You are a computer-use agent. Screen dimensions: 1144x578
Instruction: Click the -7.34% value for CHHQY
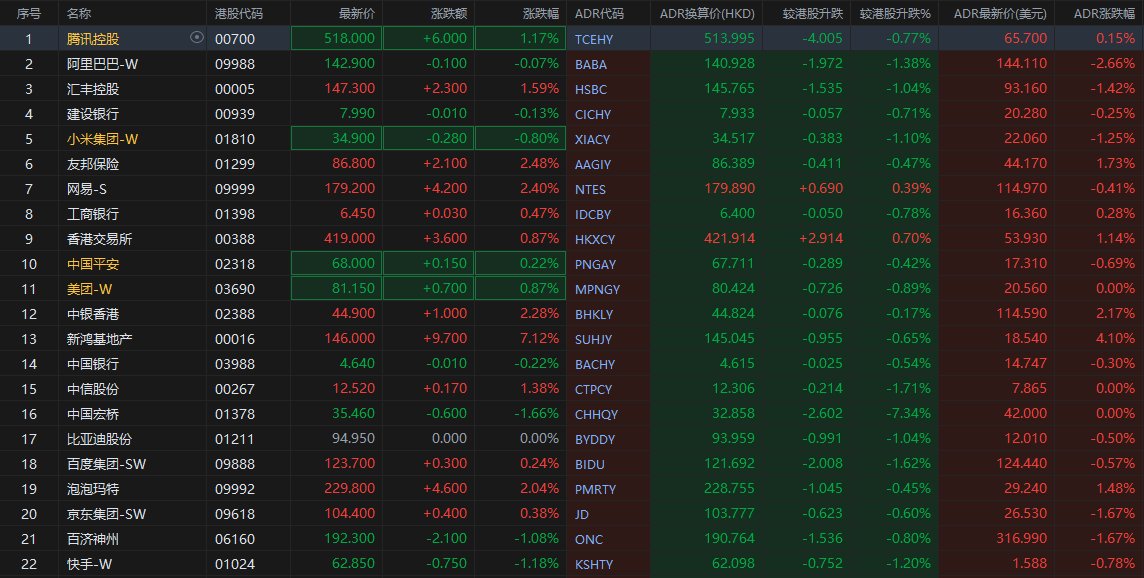[x=908, y=413]
